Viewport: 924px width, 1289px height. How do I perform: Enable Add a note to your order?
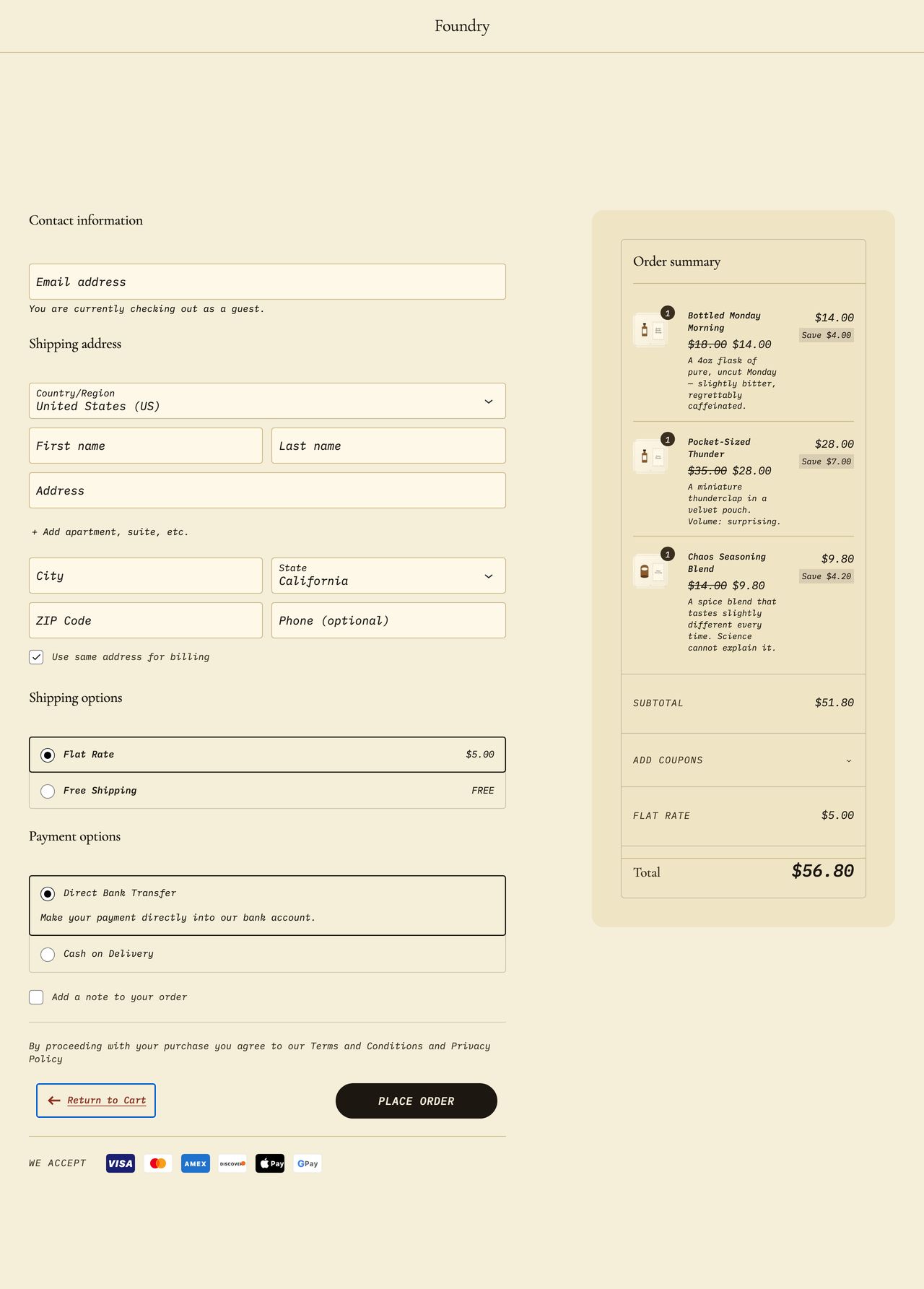click(36, 997)
